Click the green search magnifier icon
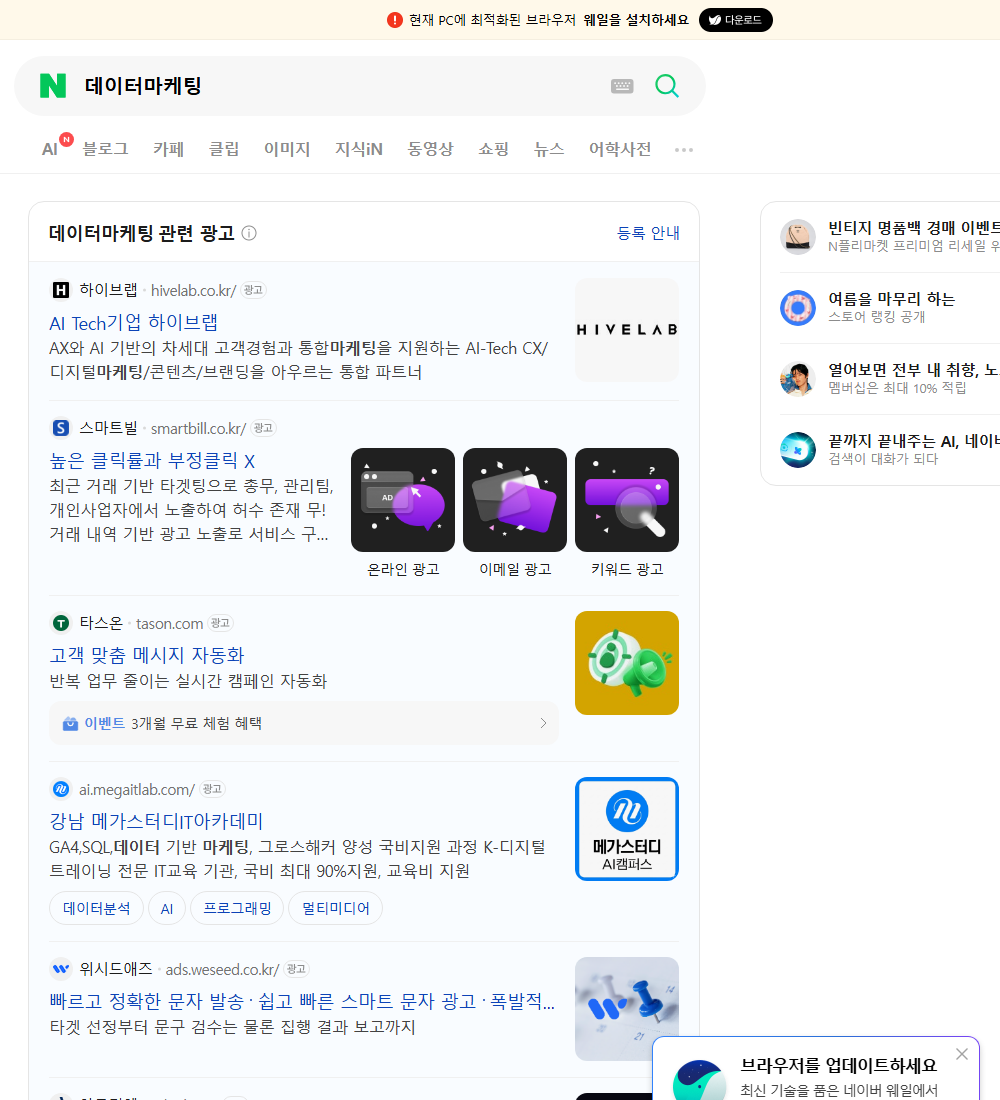Screen dimensions: 1000x1100 [x=667, y=86]
